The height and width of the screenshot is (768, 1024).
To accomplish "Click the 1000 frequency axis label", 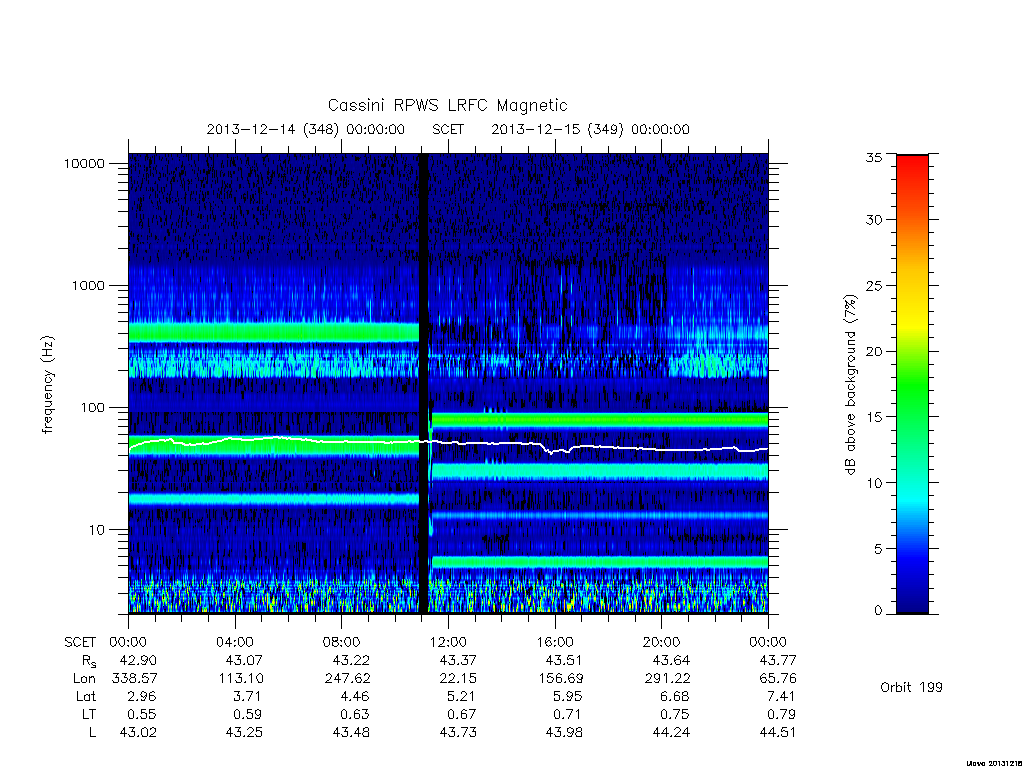I will 88,285.
